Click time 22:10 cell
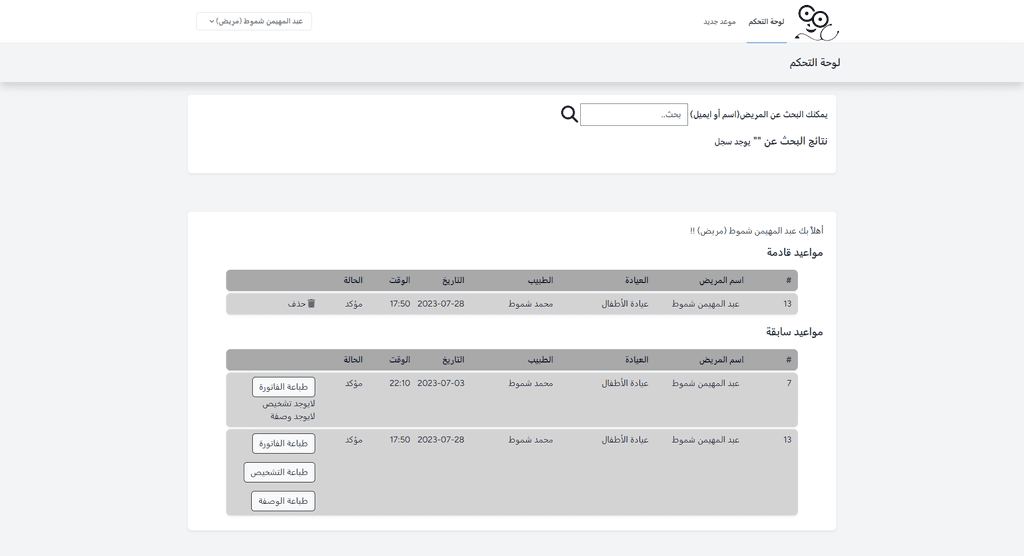1024x556 pixels. coord(400,383)
